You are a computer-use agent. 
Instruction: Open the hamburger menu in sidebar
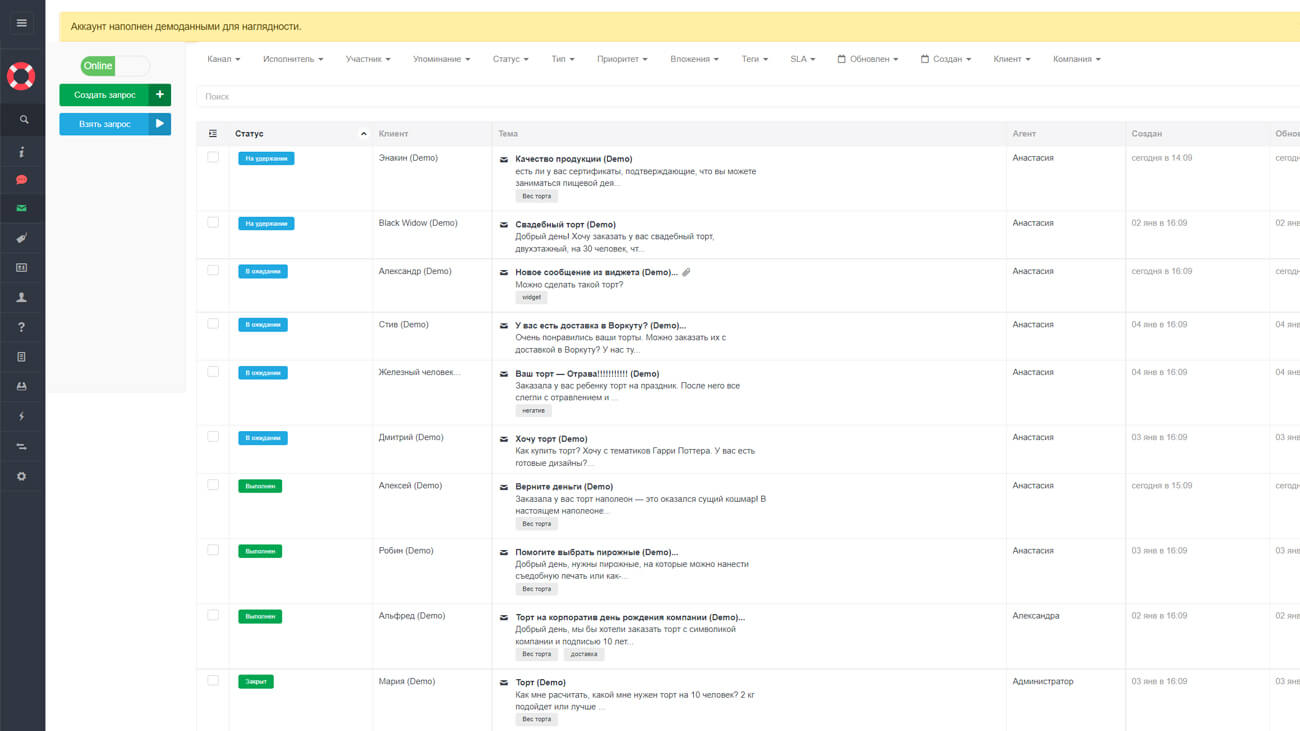(x=22, y=23)
